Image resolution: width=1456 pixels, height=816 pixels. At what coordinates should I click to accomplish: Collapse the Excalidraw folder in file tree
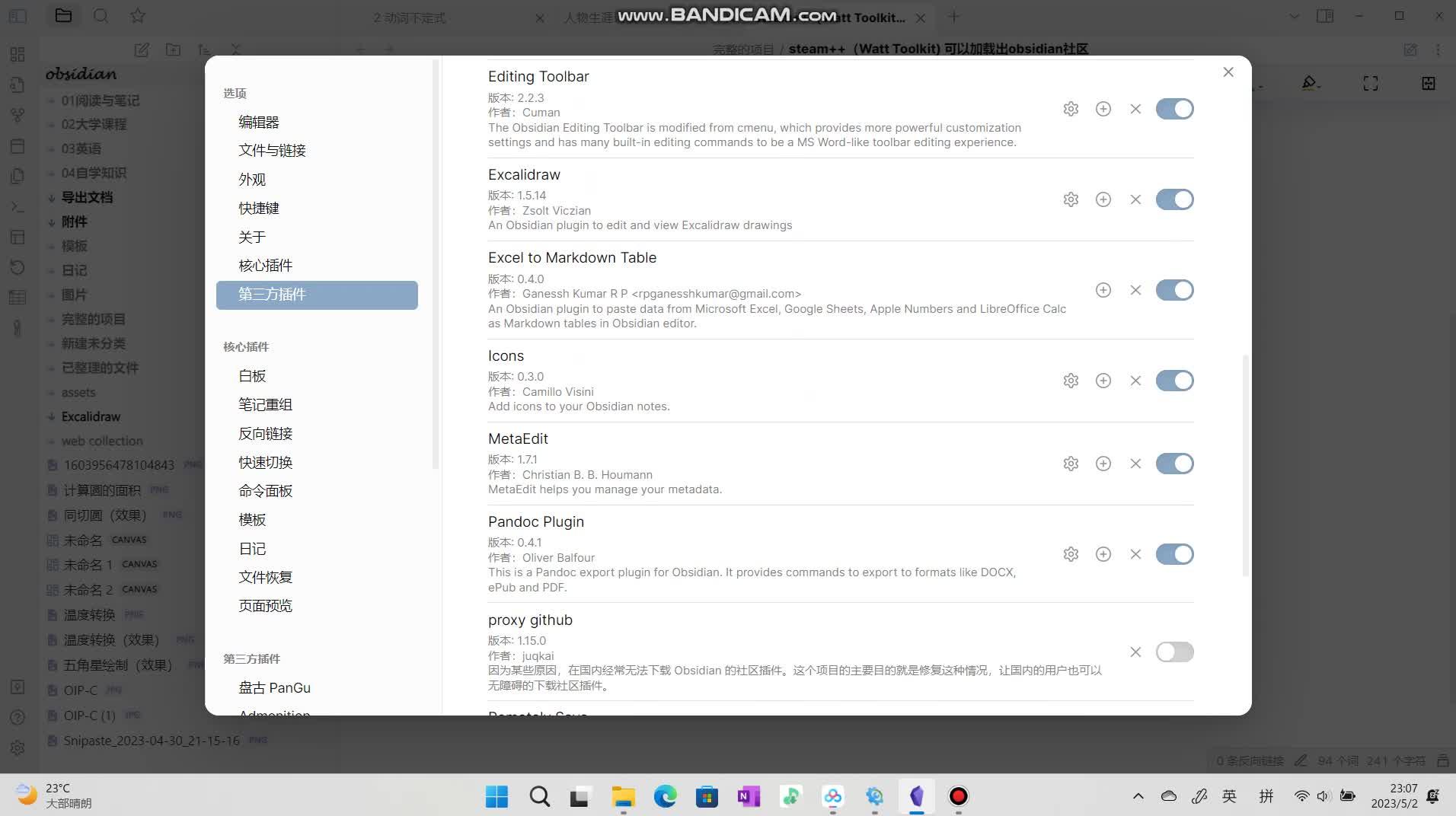[x=91, y=416]
